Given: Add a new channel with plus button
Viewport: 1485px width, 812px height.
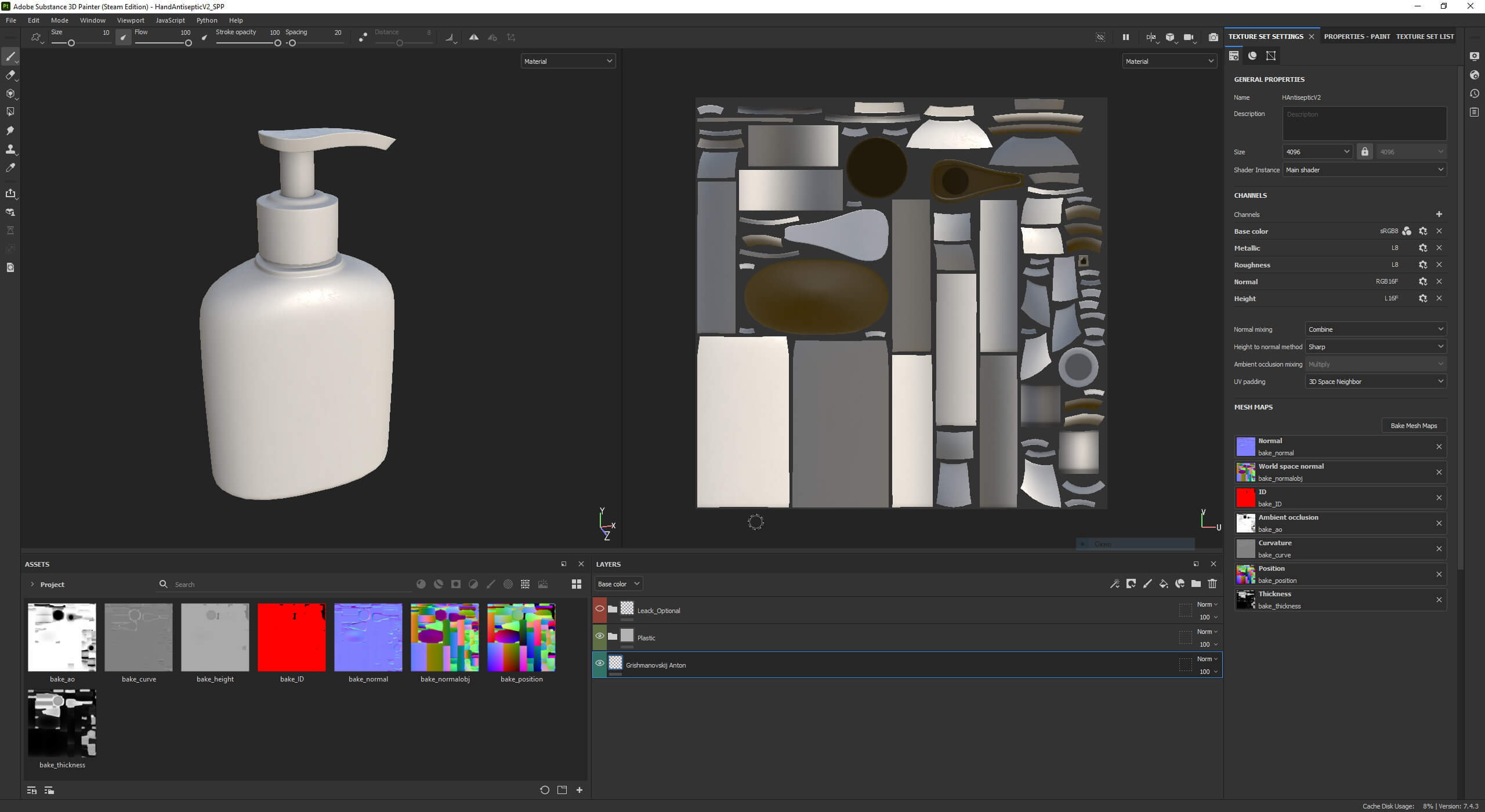Looking at the screenshot, I should click(x=1439, y=215).
